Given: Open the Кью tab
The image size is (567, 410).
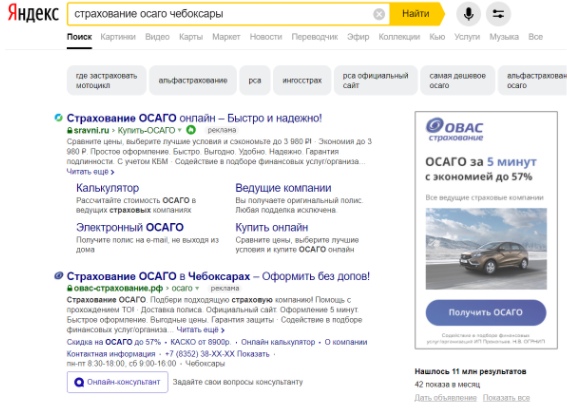Looking at the screenshot, I should (x=437, y=37).
